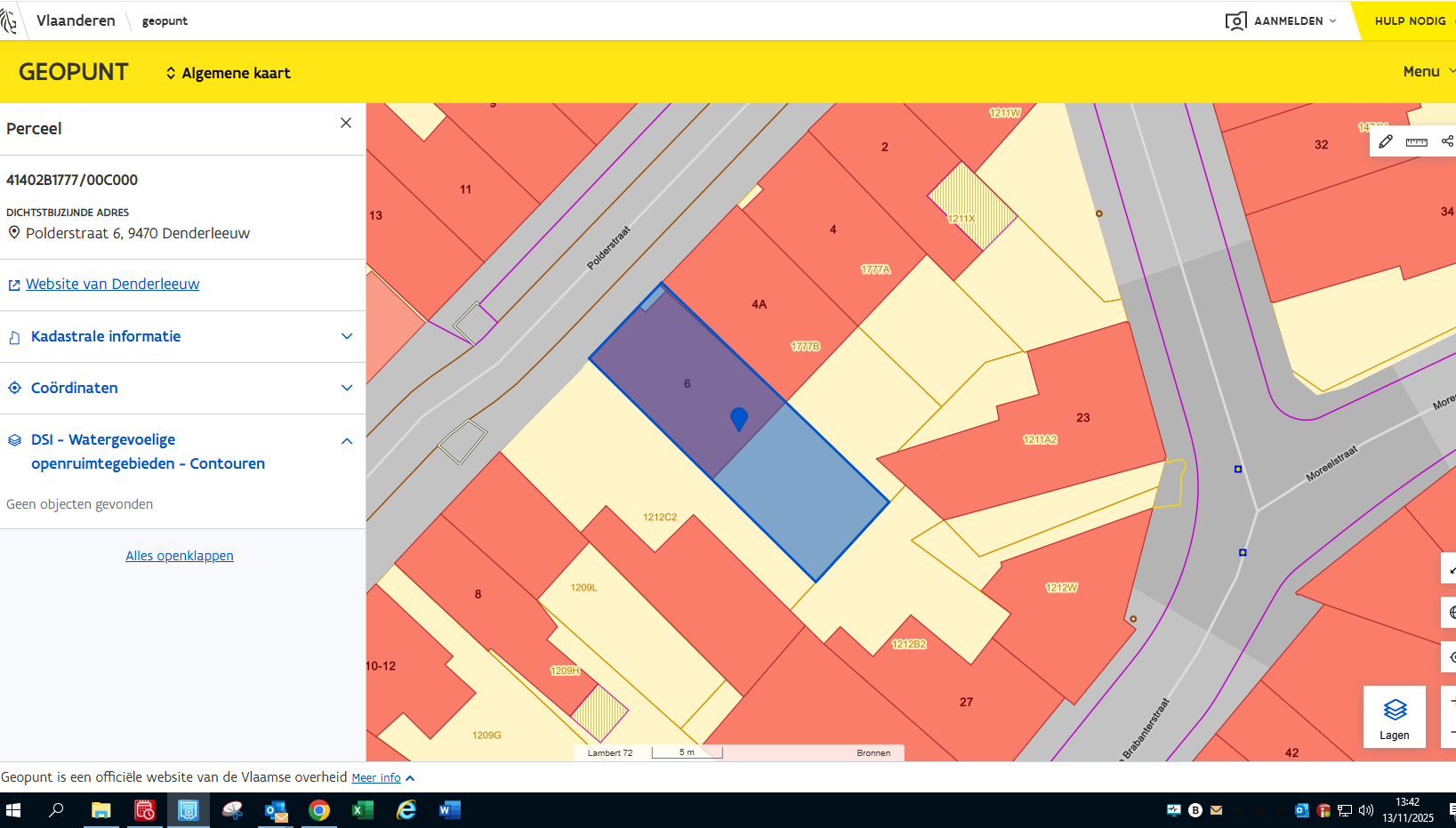Open the Aanmelden dropdown
1456x828 pixels.
click(1281, 20)
